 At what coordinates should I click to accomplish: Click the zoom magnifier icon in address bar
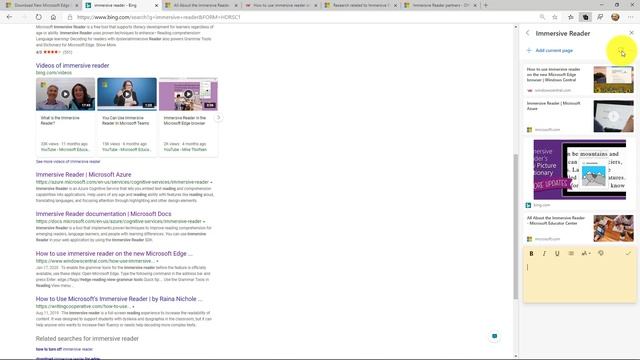coord(542,17)
